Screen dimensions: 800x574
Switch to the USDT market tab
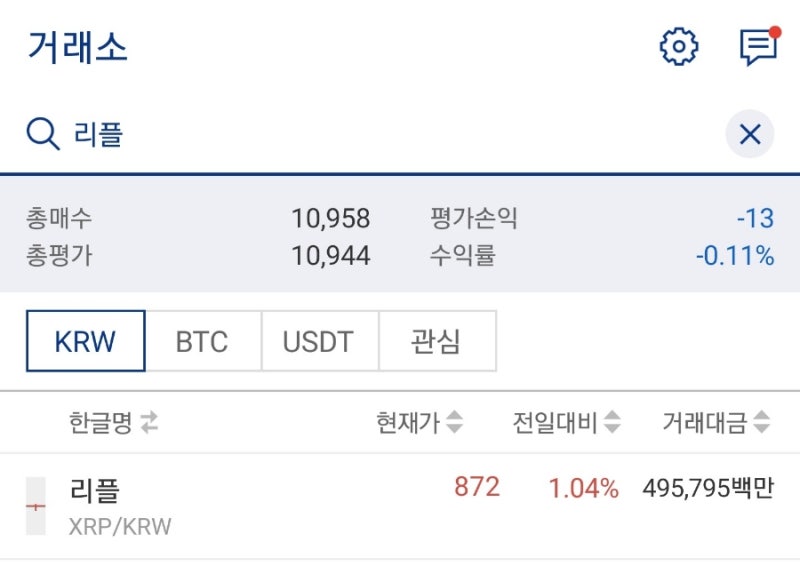[x=320, y=341]
